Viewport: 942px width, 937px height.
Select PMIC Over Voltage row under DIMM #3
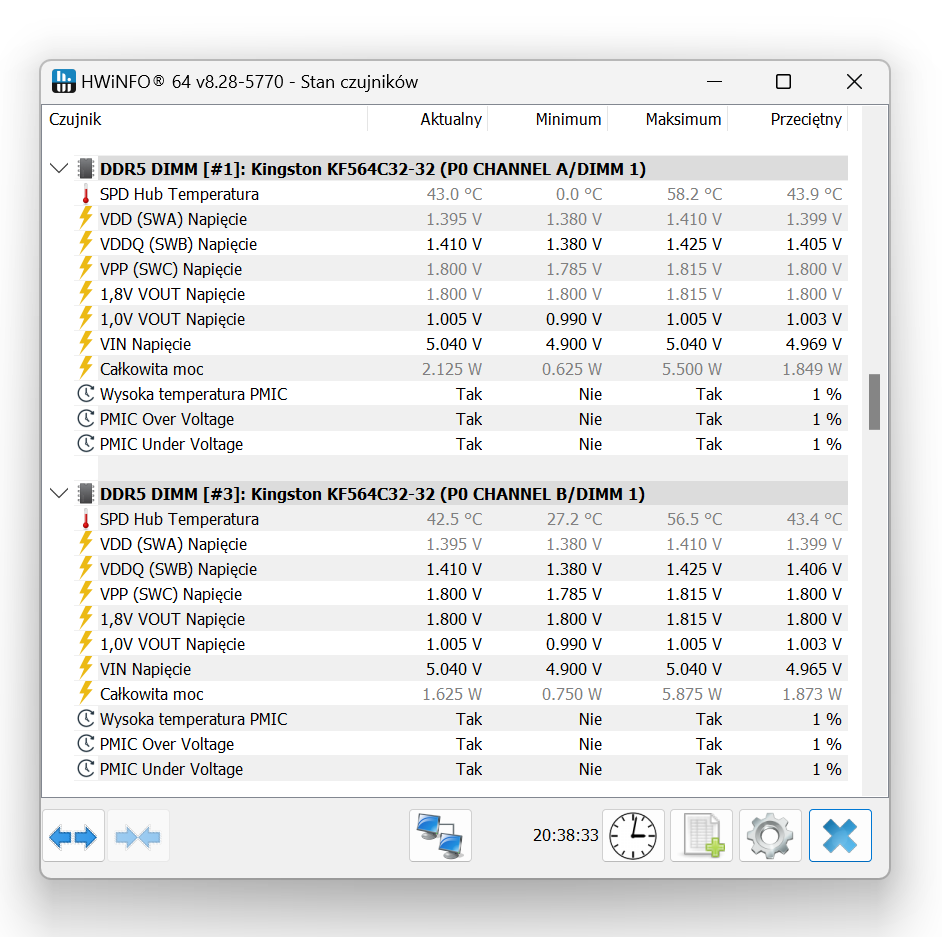point(167,744)
